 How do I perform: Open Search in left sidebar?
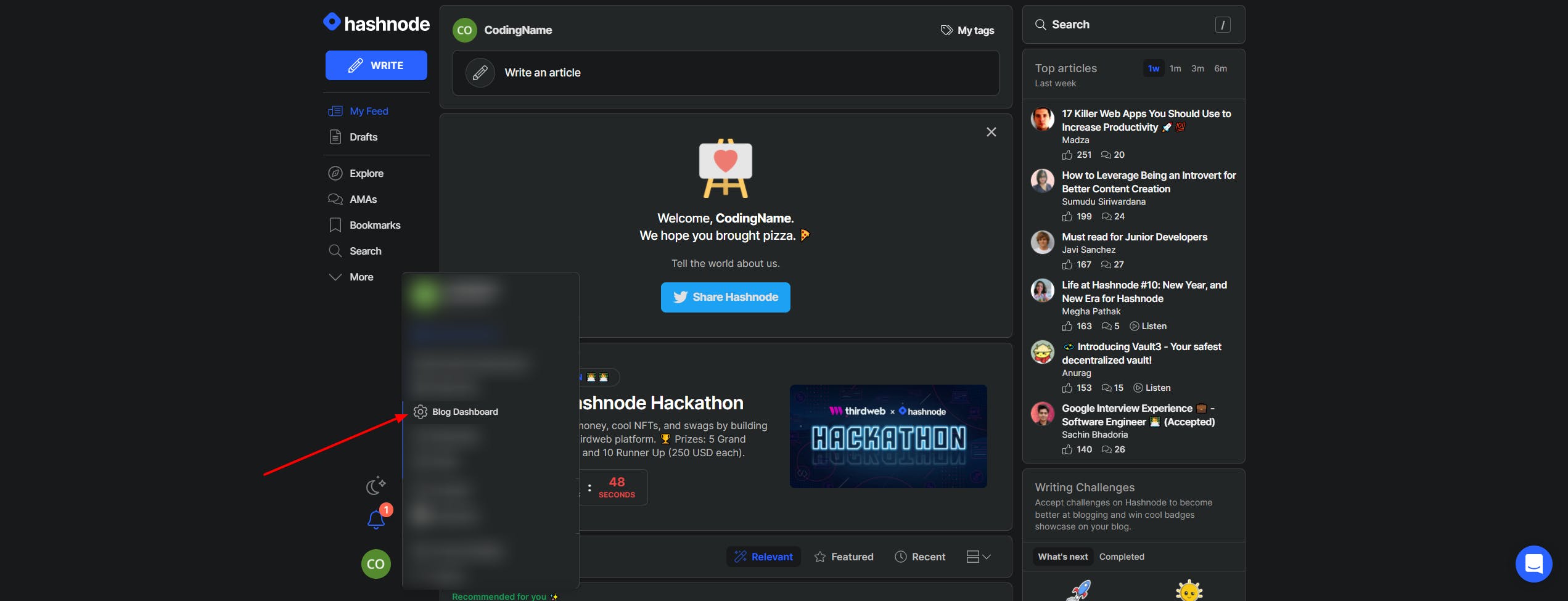[x=355, y=251]
